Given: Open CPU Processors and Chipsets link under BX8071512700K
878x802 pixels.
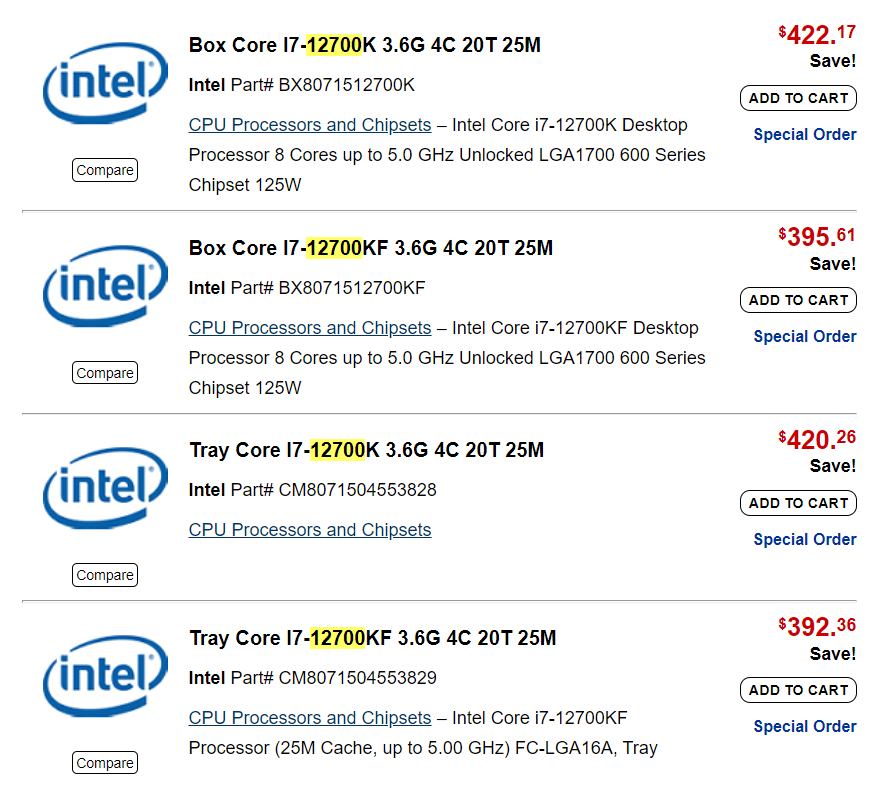Looking at the screenshot, I should 310,125.
